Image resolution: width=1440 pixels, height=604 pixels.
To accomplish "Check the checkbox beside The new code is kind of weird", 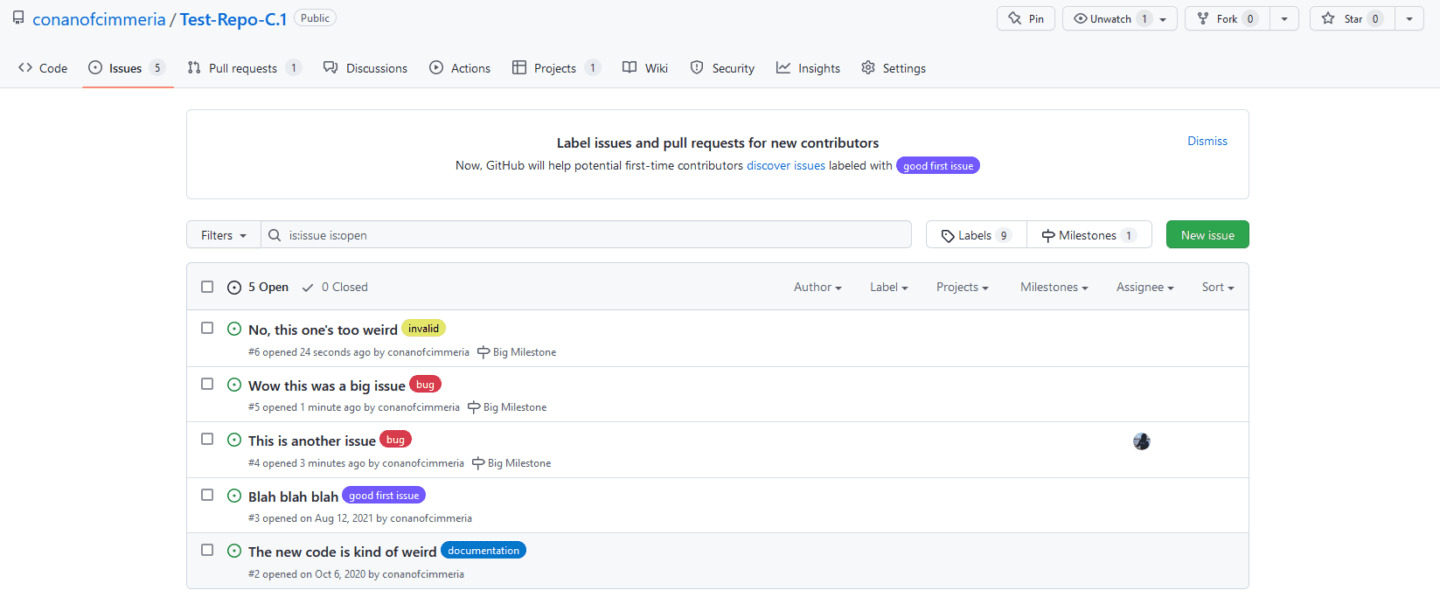I will 207,549.
